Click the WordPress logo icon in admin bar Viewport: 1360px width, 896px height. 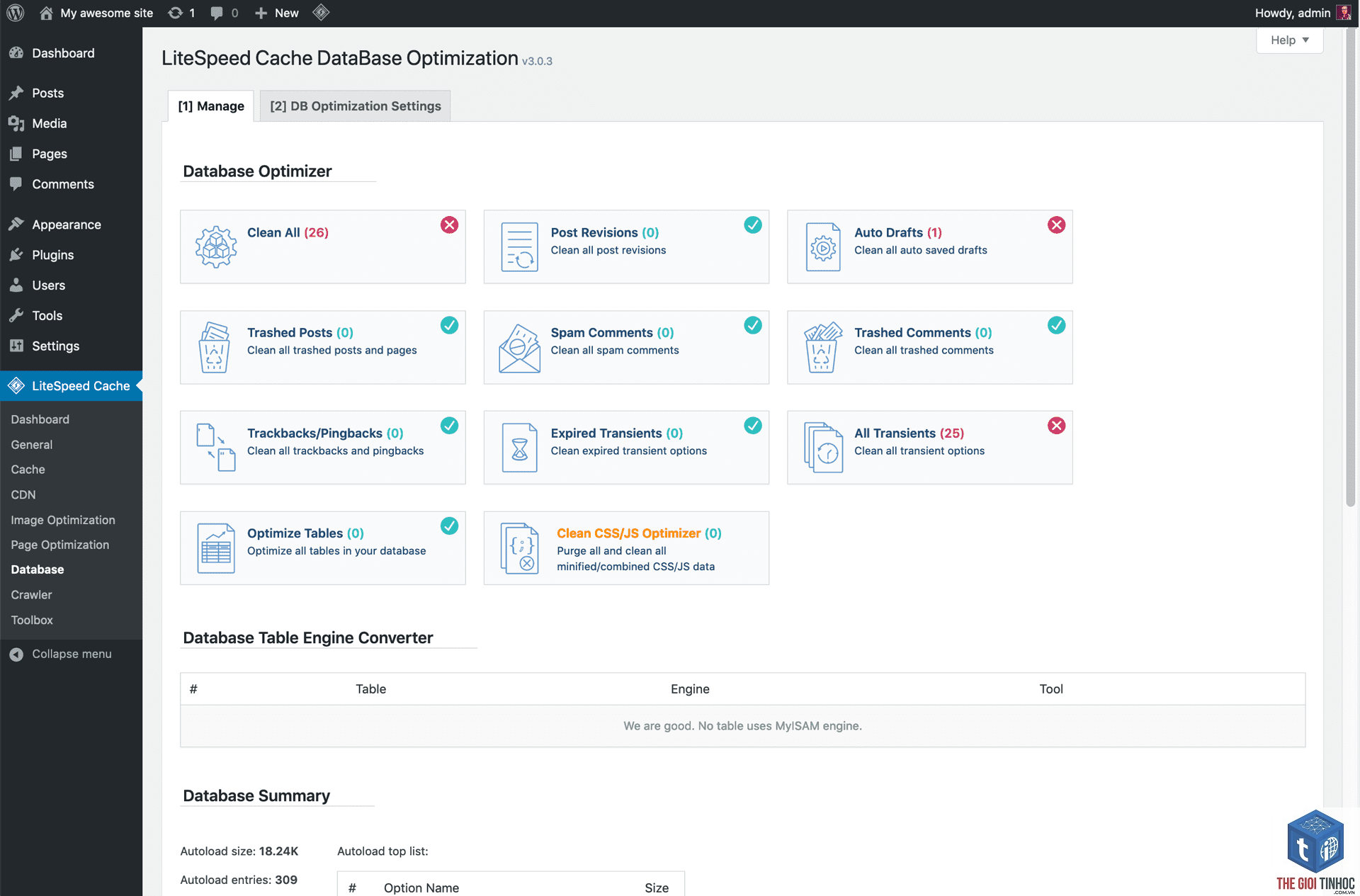(16, 13)
